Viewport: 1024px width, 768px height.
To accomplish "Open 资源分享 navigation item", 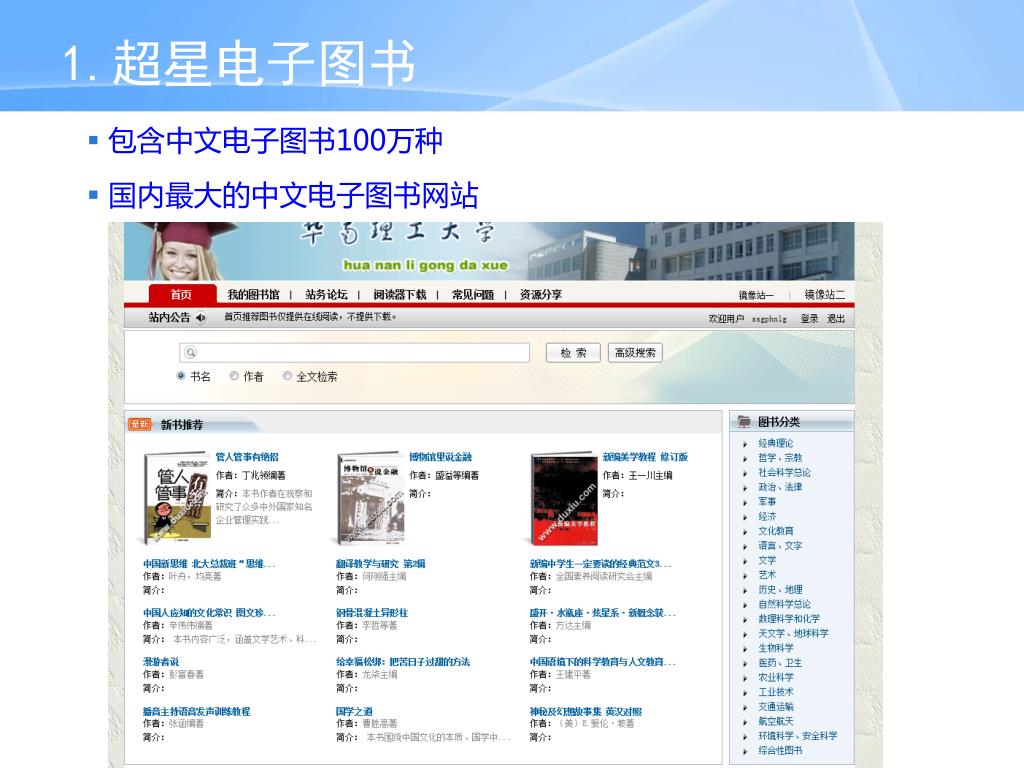I will coord(541,295).
